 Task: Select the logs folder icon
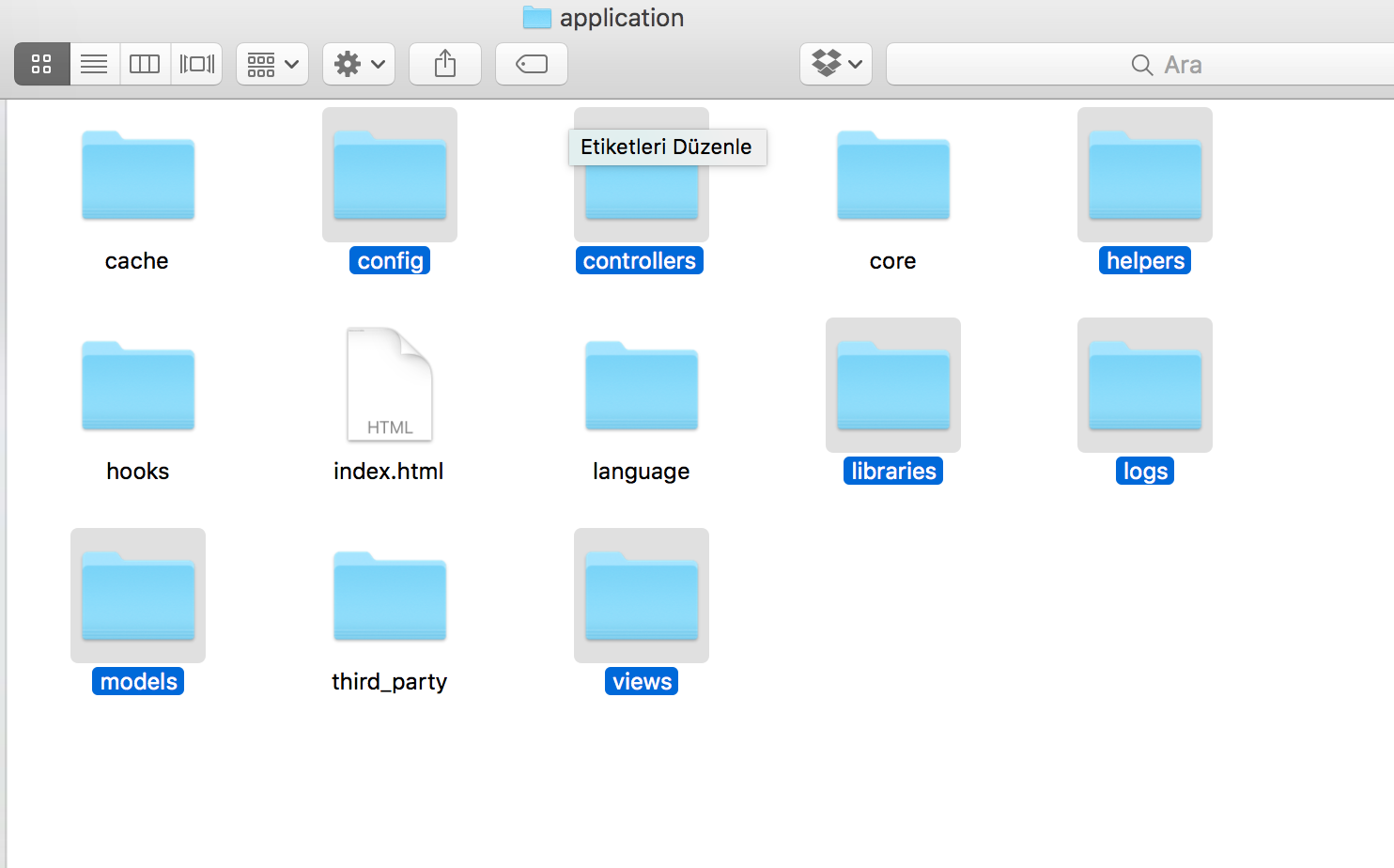coord(1145,386)
